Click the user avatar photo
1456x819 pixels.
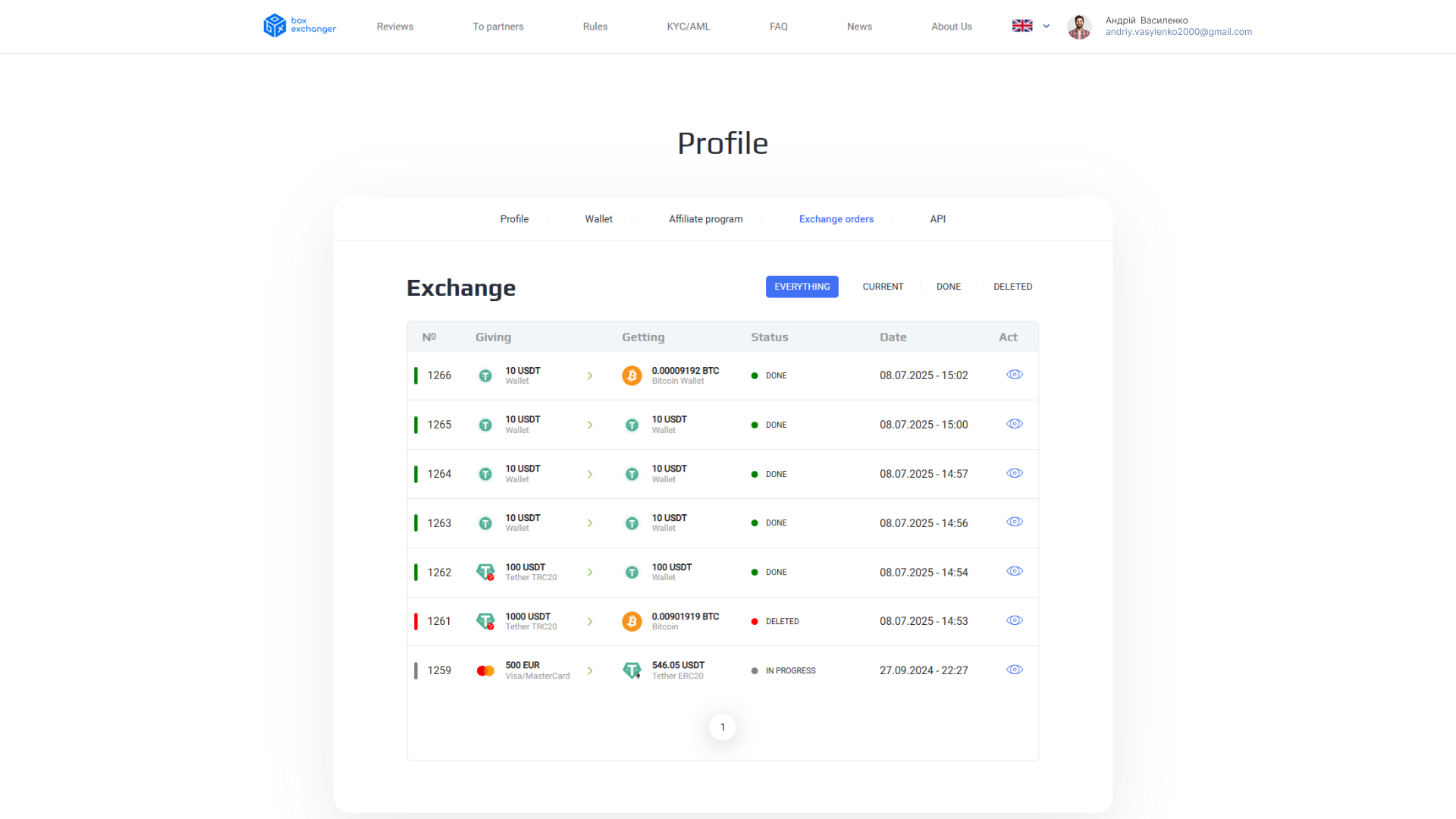click(x=1079, y=27)
